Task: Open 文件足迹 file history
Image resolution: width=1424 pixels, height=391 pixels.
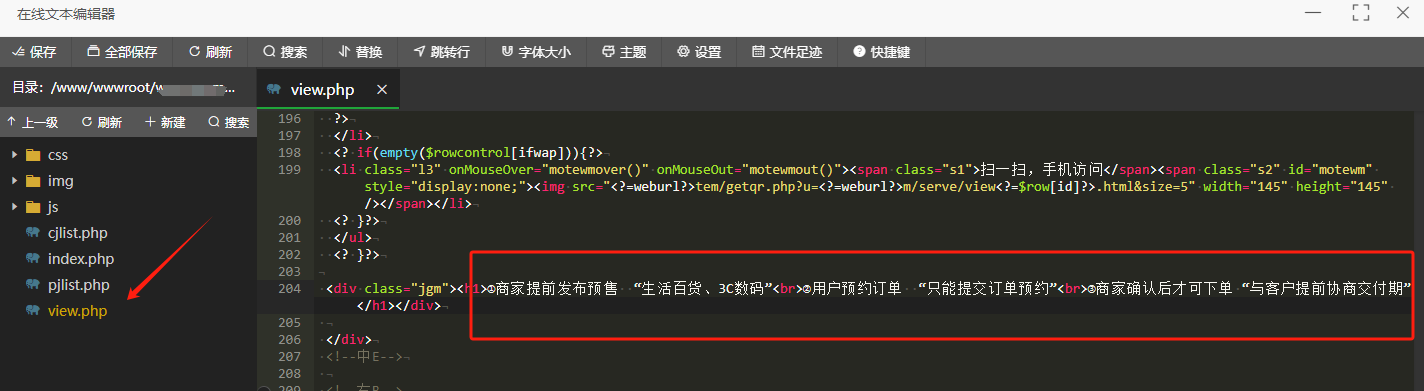Action: tap(787, 52)
